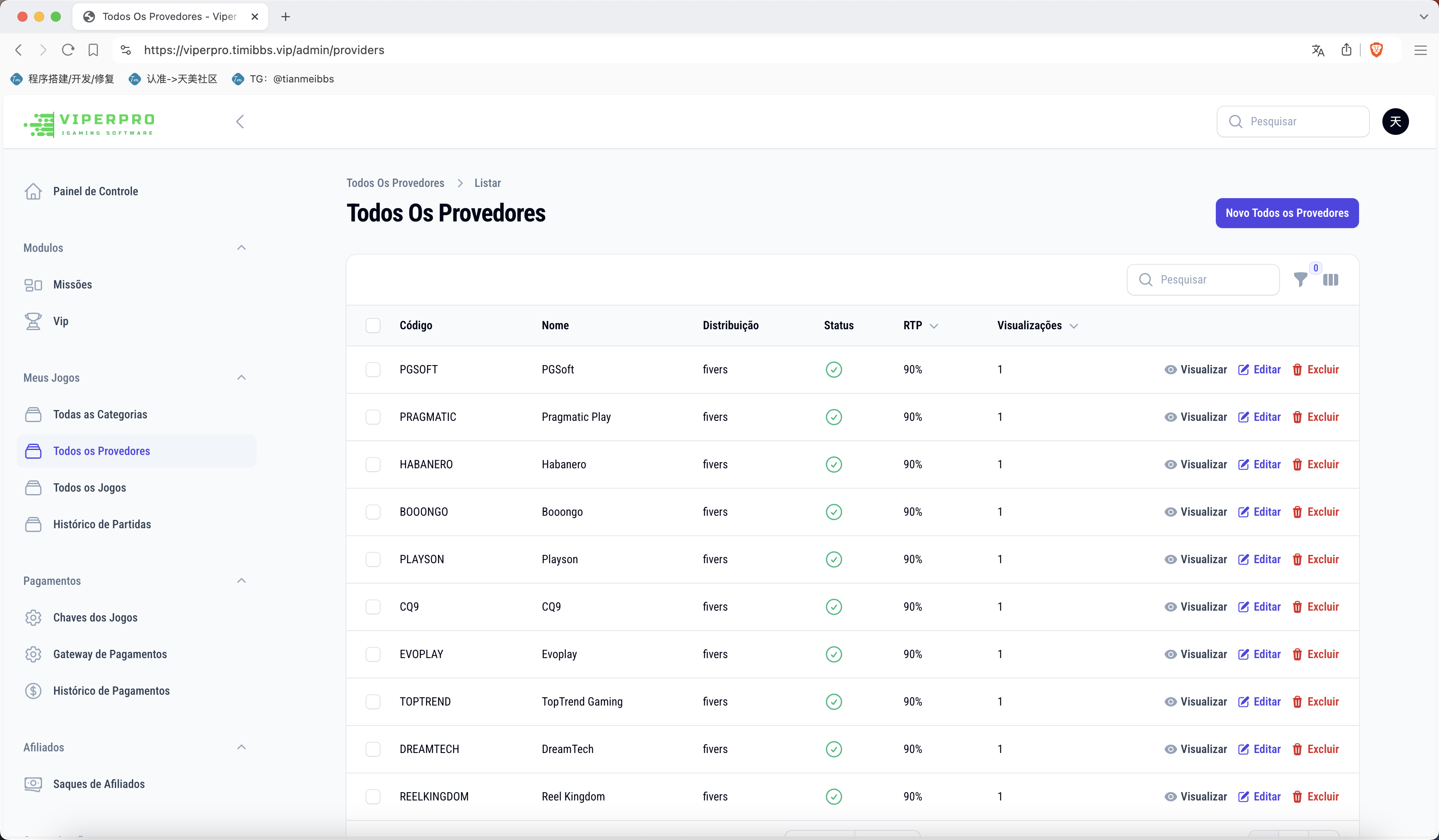The width and height of the screenshot is (1439, 840).
Task: Click the 认准->天美社区 bookmark
Action: [x=173, y=79]
